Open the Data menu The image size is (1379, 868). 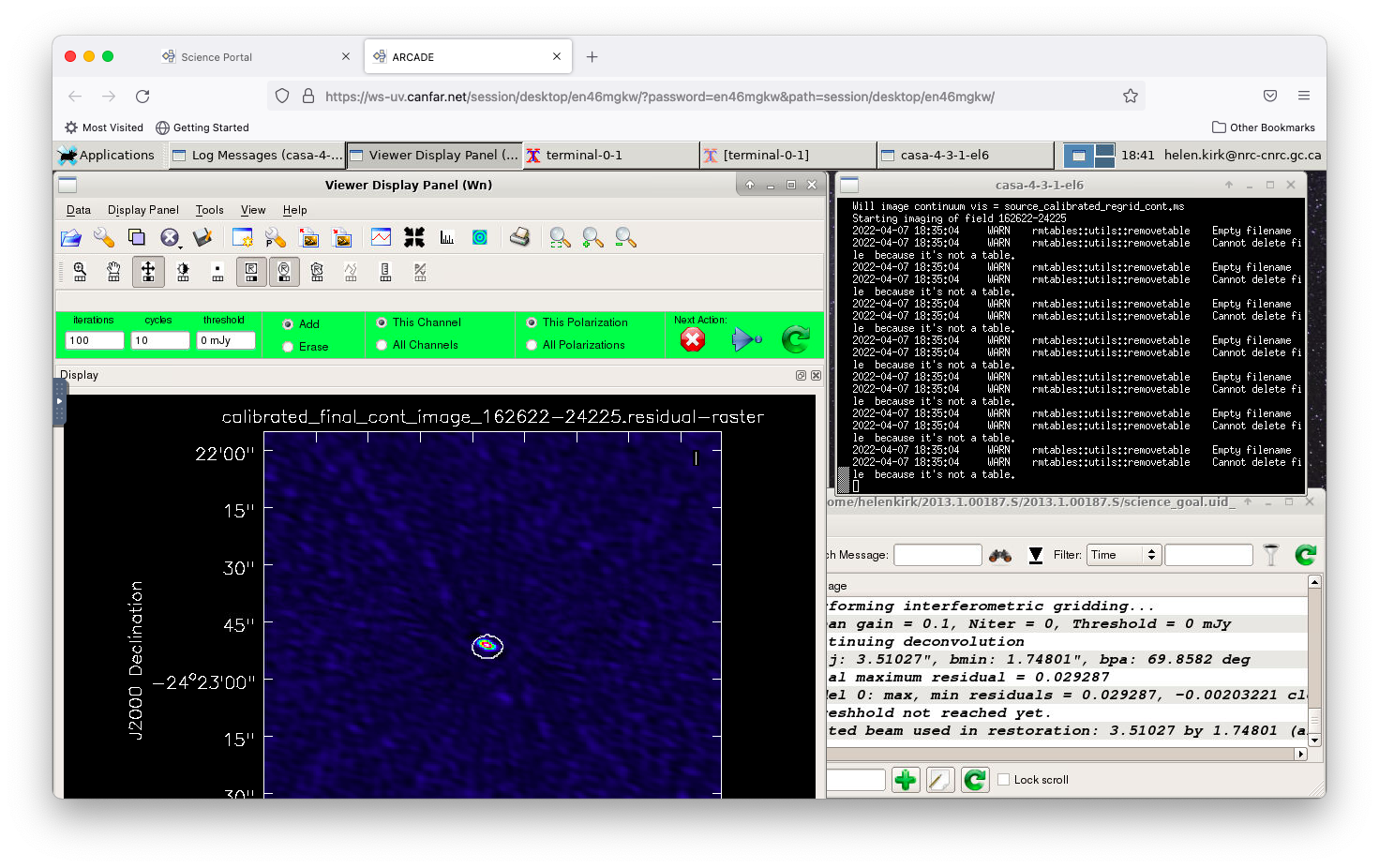pyautogui.click(x=79, y=210)
